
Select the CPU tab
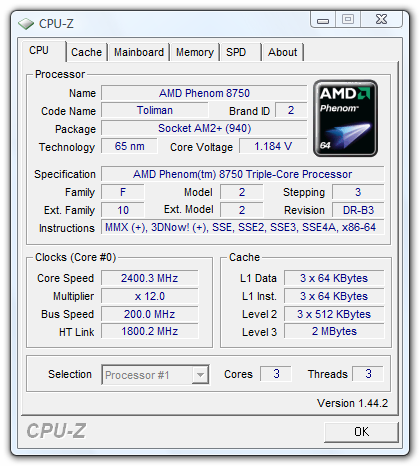click(43, 51)
